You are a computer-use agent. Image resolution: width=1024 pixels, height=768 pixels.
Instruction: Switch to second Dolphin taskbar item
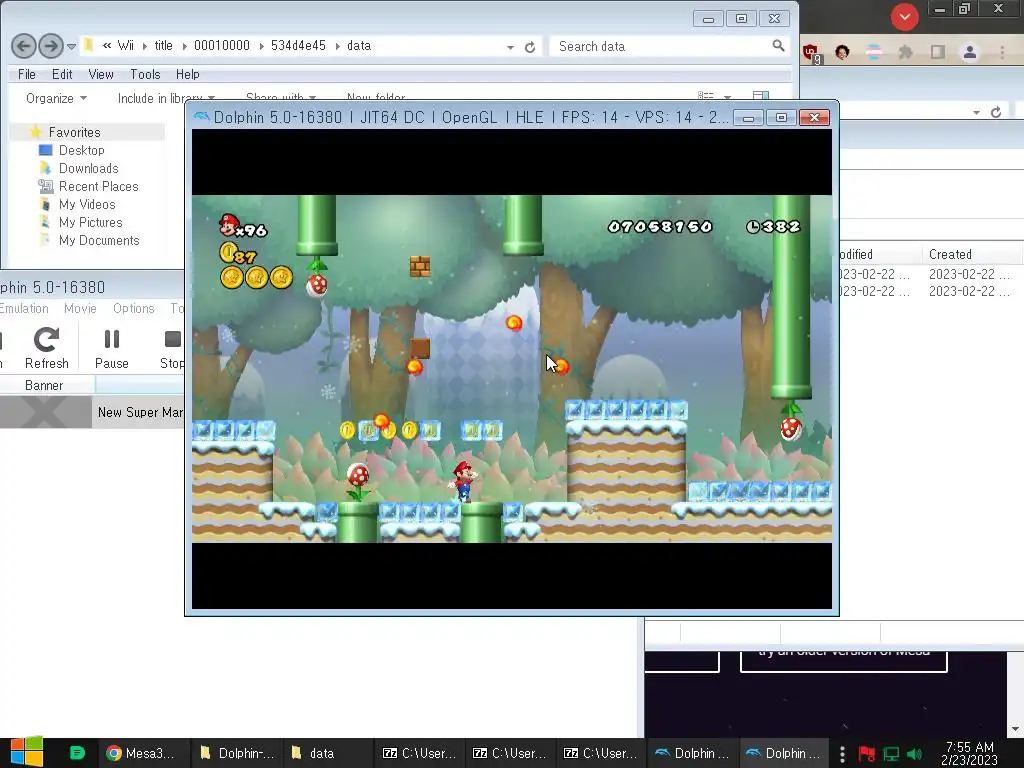tap(782, 753)
